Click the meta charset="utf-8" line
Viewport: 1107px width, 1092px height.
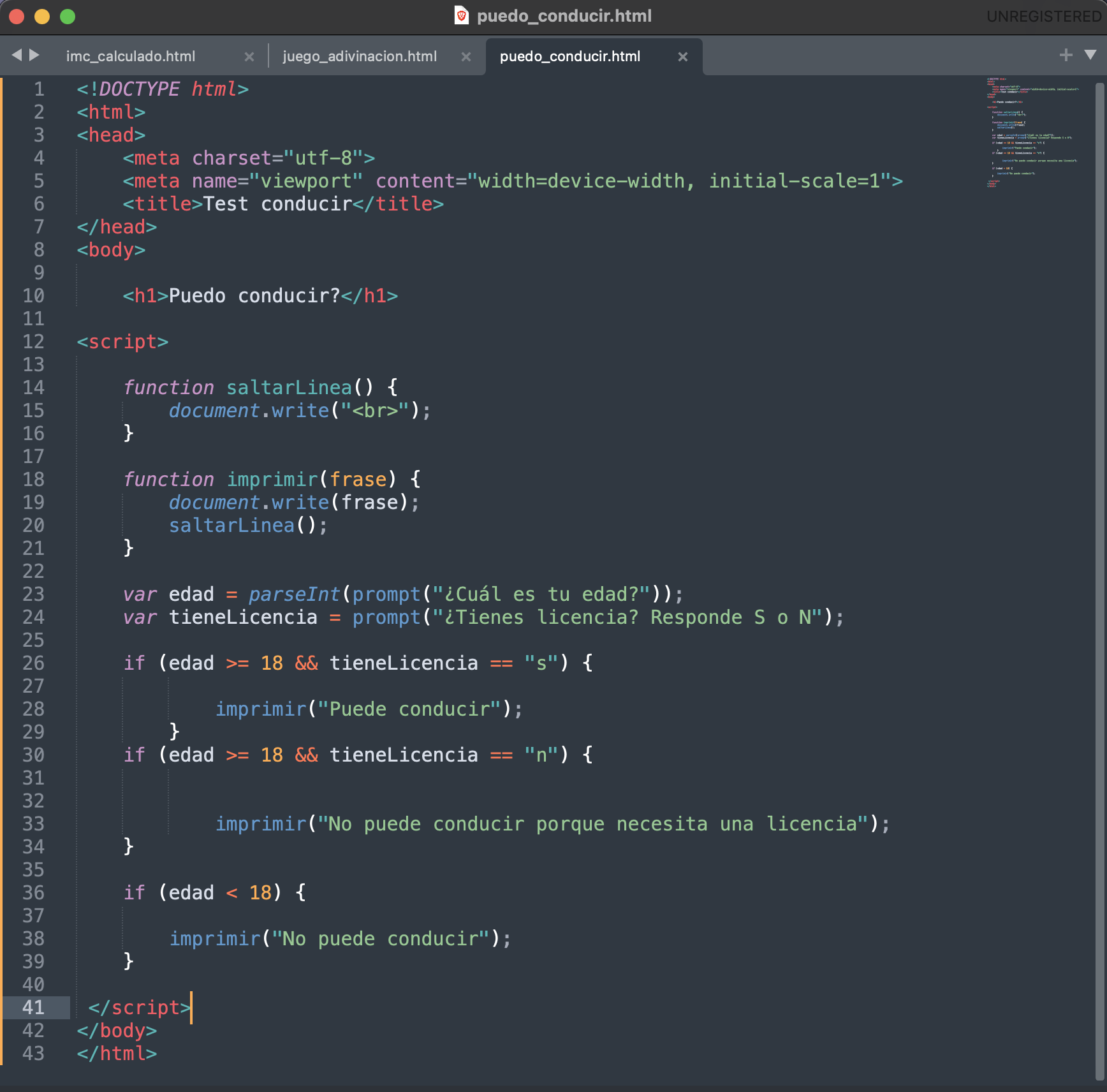(249, 158)
